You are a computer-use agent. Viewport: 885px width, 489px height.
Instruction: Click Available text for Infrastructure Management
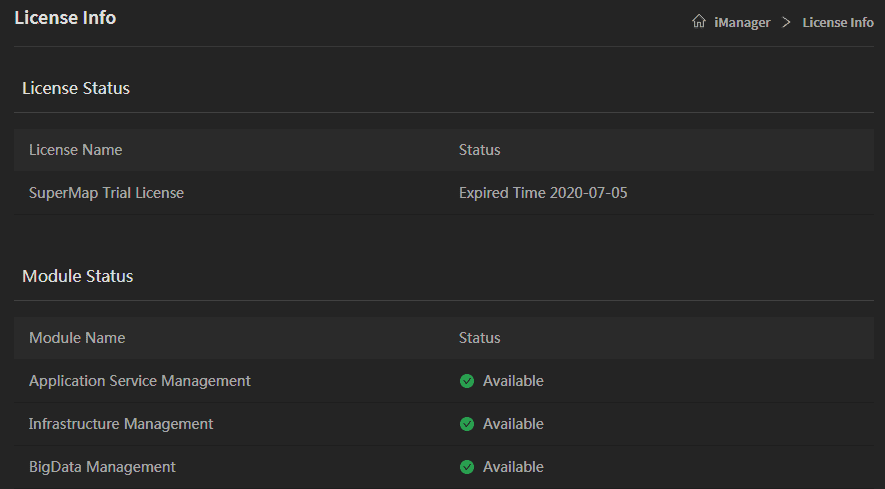coord(513,424)
